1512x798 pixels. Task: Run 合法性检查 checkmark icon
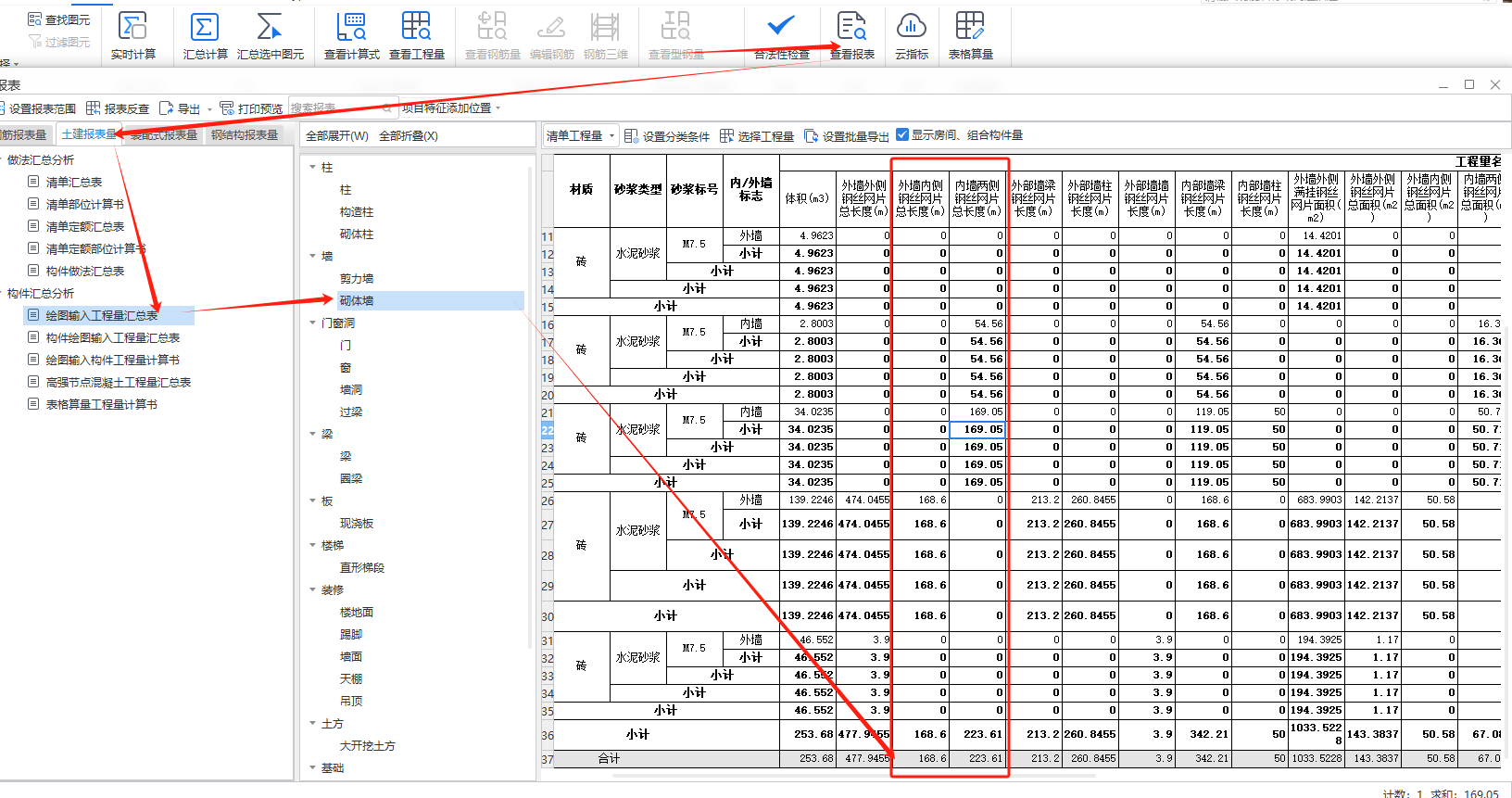[782, 35]
